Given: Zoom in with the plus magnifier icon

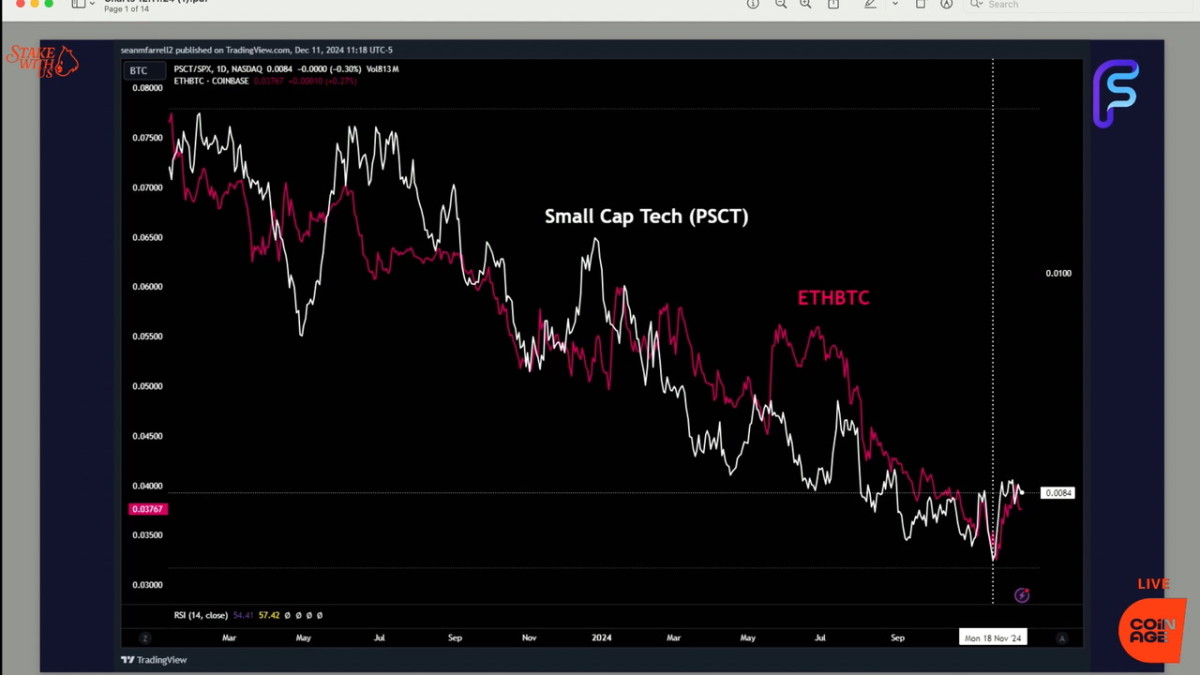Looking at the screenshot, I should (x=806, y=4).
